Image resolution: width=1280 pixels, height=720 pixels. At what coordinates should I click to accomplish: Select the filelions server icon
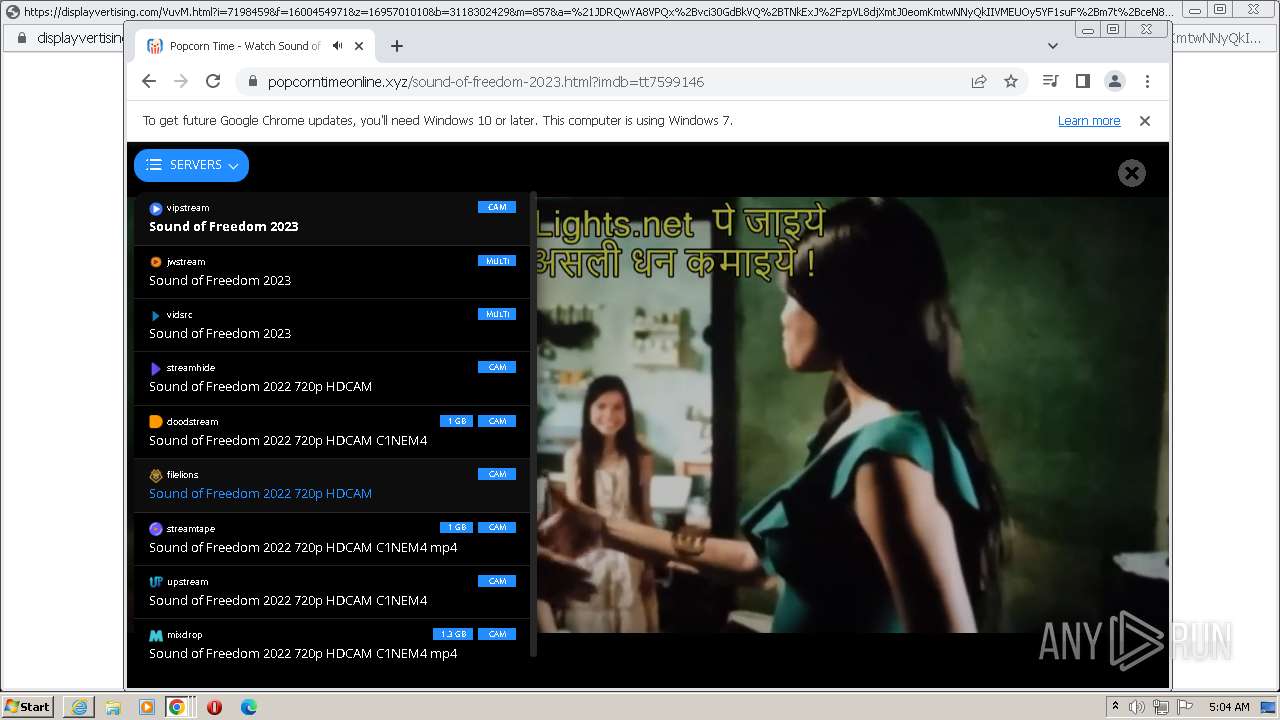(x=155, y=475)
